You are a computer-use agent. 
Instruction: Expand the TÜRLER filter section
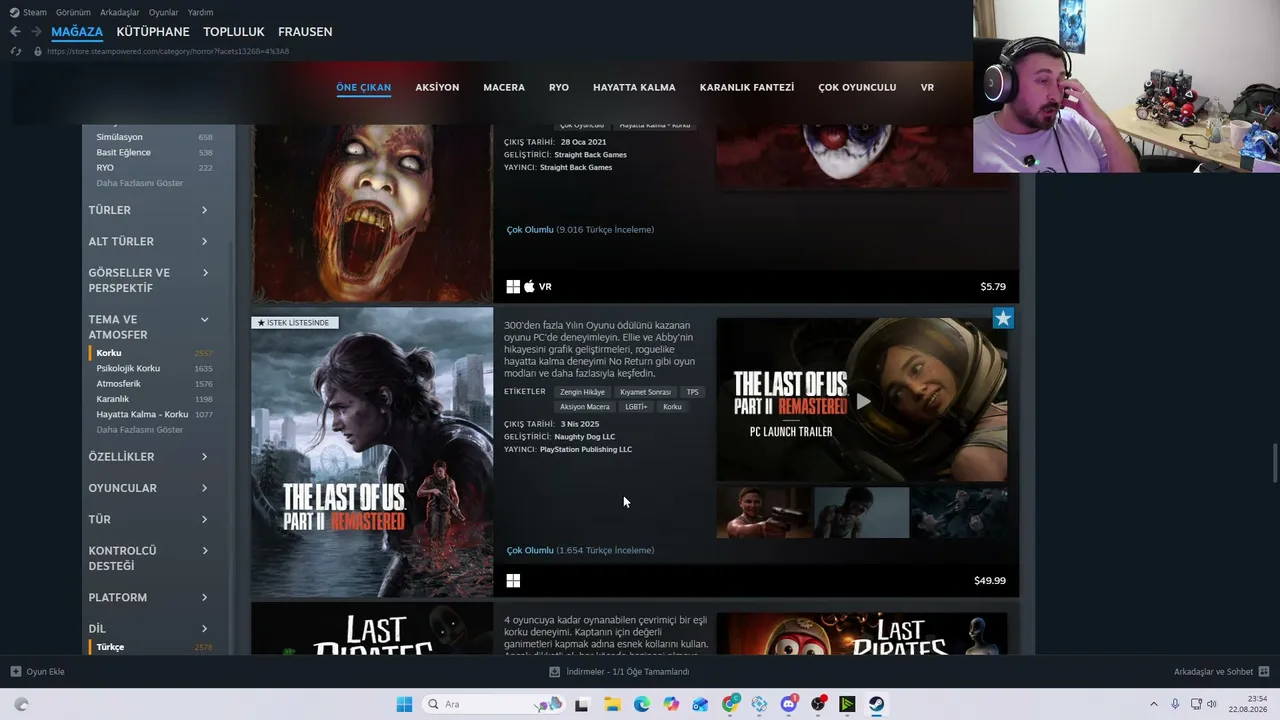149,210
